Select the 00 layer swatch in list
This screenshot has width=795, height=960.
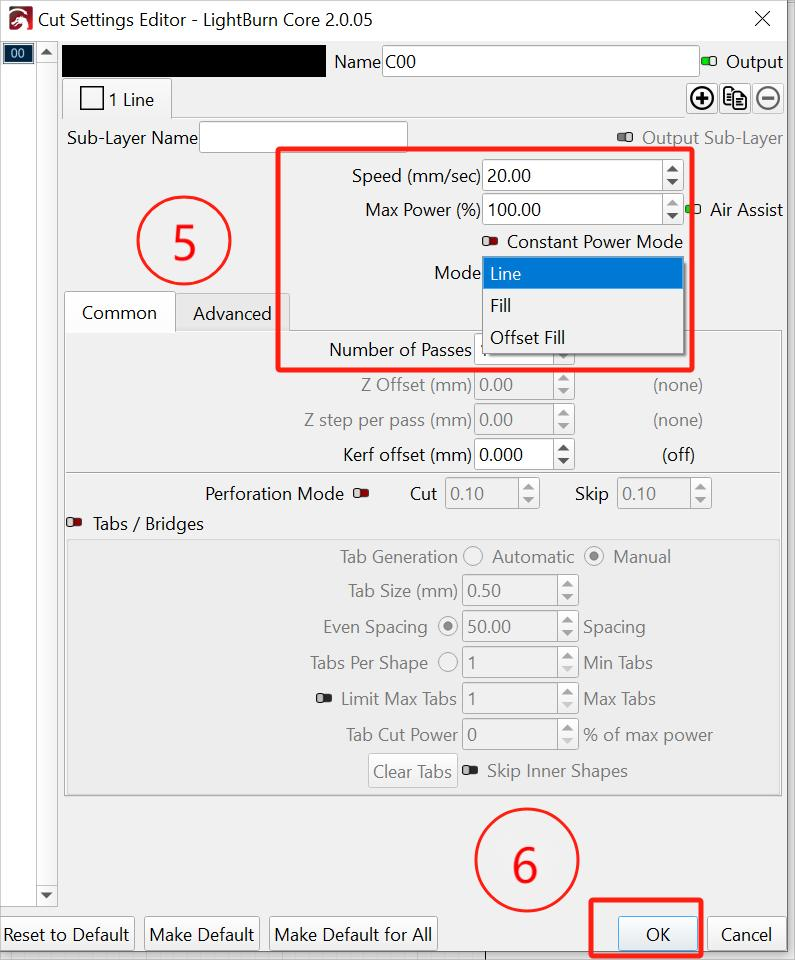coord(18,53)
